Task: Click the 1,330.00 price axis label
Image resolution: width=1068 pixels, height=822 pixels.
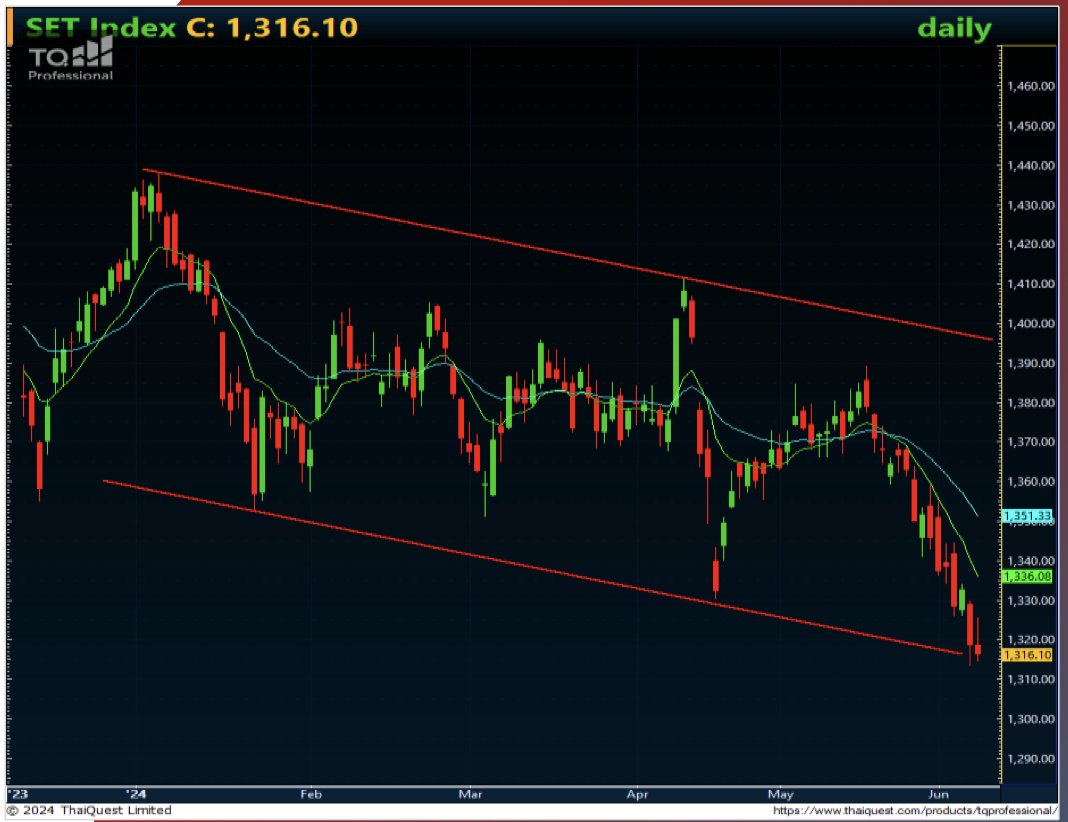Action: point(1031,601)
